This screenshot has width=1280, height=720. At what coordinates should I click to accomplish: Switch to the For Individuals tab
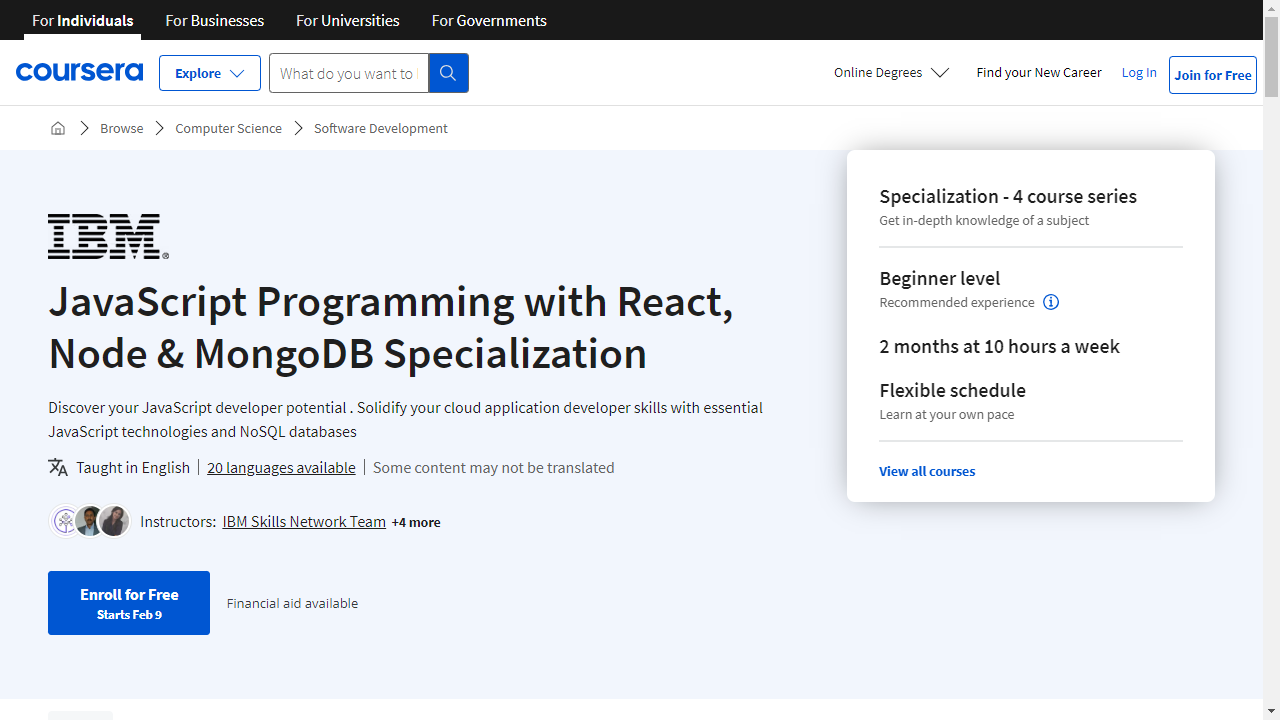point(82,20)
